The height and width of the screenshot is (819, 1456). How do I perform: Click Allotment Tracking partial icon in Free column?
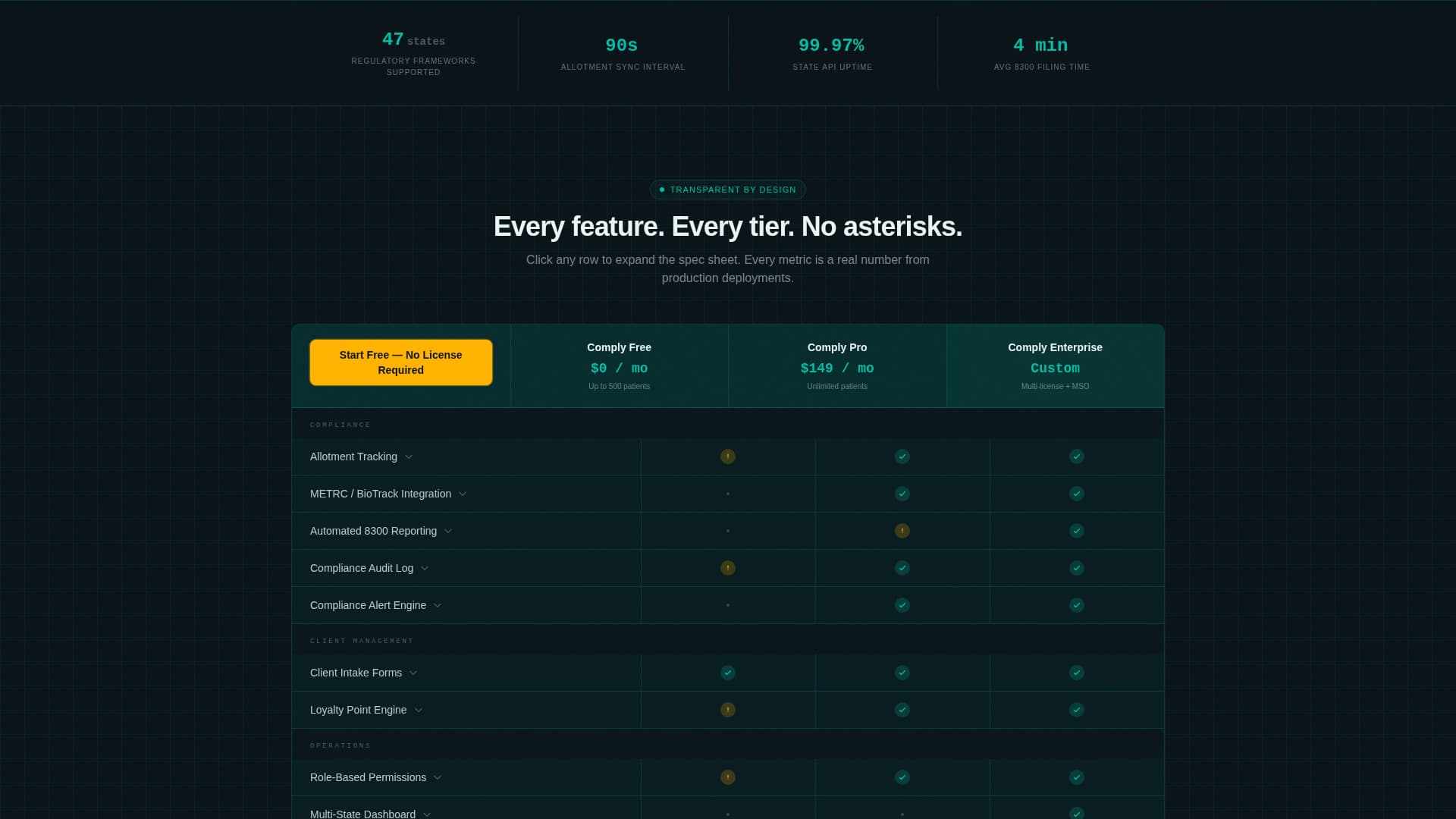coord(728,457)
